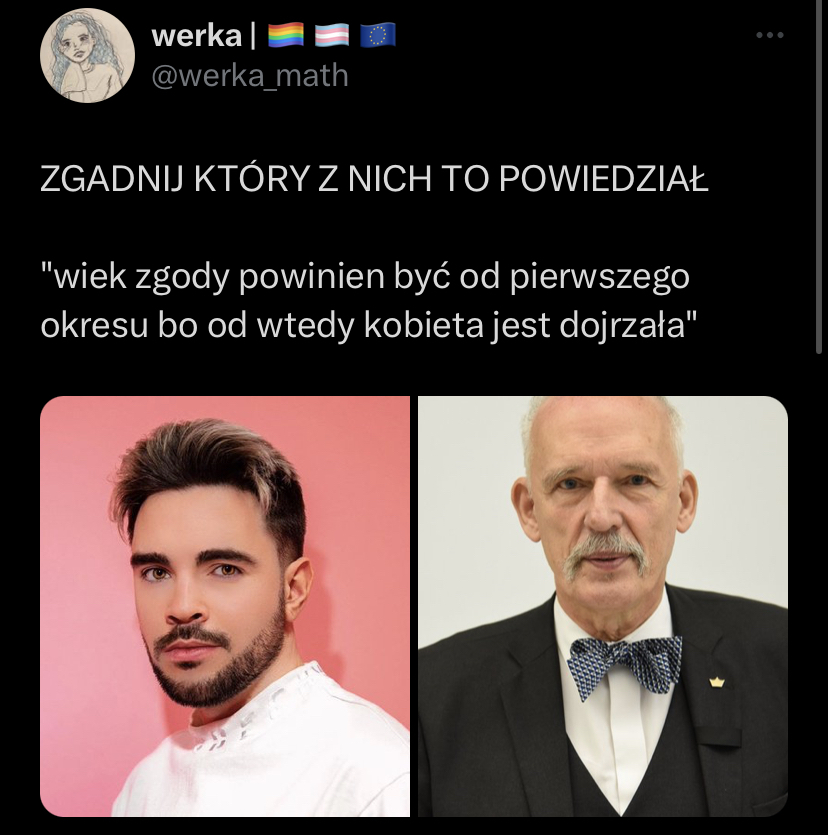Click the gold crown lapel pin
Screen dimensions: 828x835
point(717,682)
